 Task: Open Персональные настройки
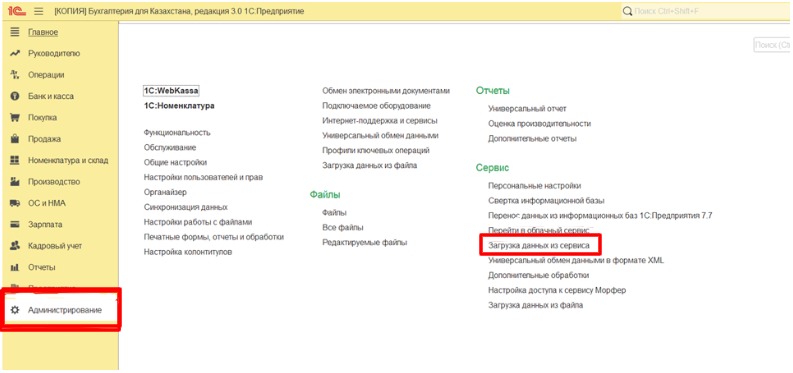[x=535, y=185]
